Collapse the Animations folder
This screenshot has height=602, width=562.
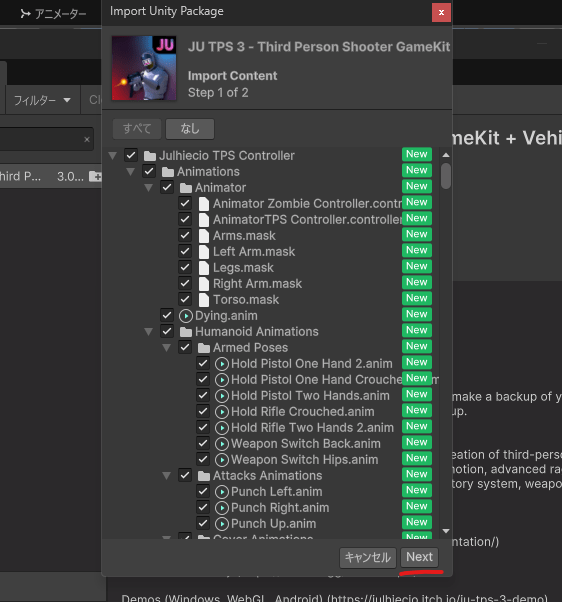click(131, 172)
